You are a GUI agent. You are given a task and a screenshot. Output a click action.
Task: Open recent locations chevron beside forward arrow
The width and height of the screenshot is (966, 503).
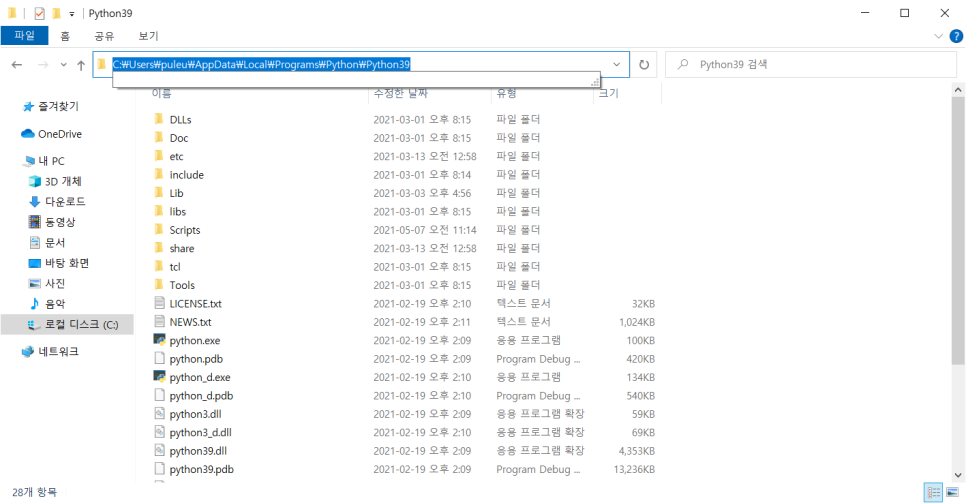tap(63, 65)
